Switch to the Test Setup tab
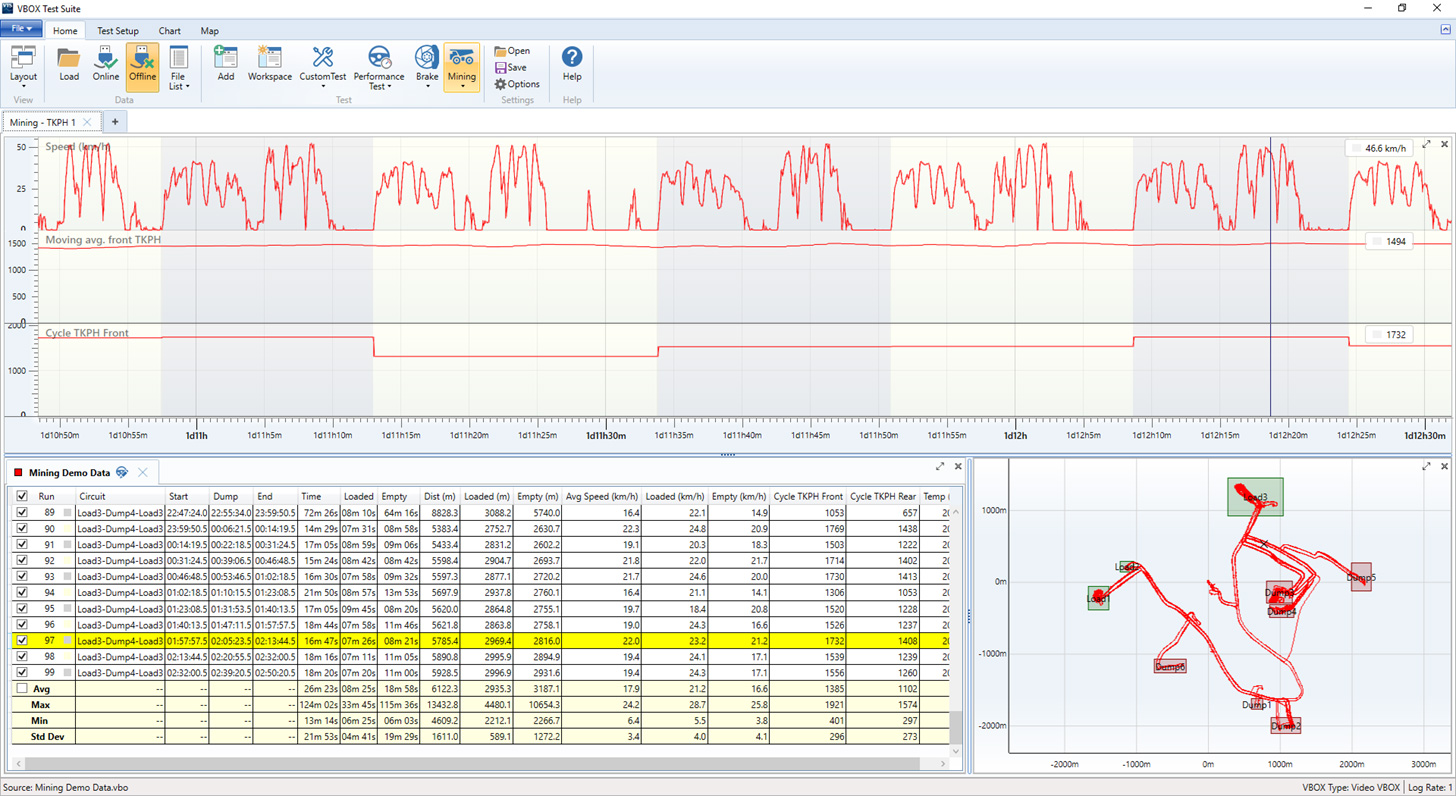Image resolution: width=1456 pixels, height=796 pixels. click(x=118, y=31)
